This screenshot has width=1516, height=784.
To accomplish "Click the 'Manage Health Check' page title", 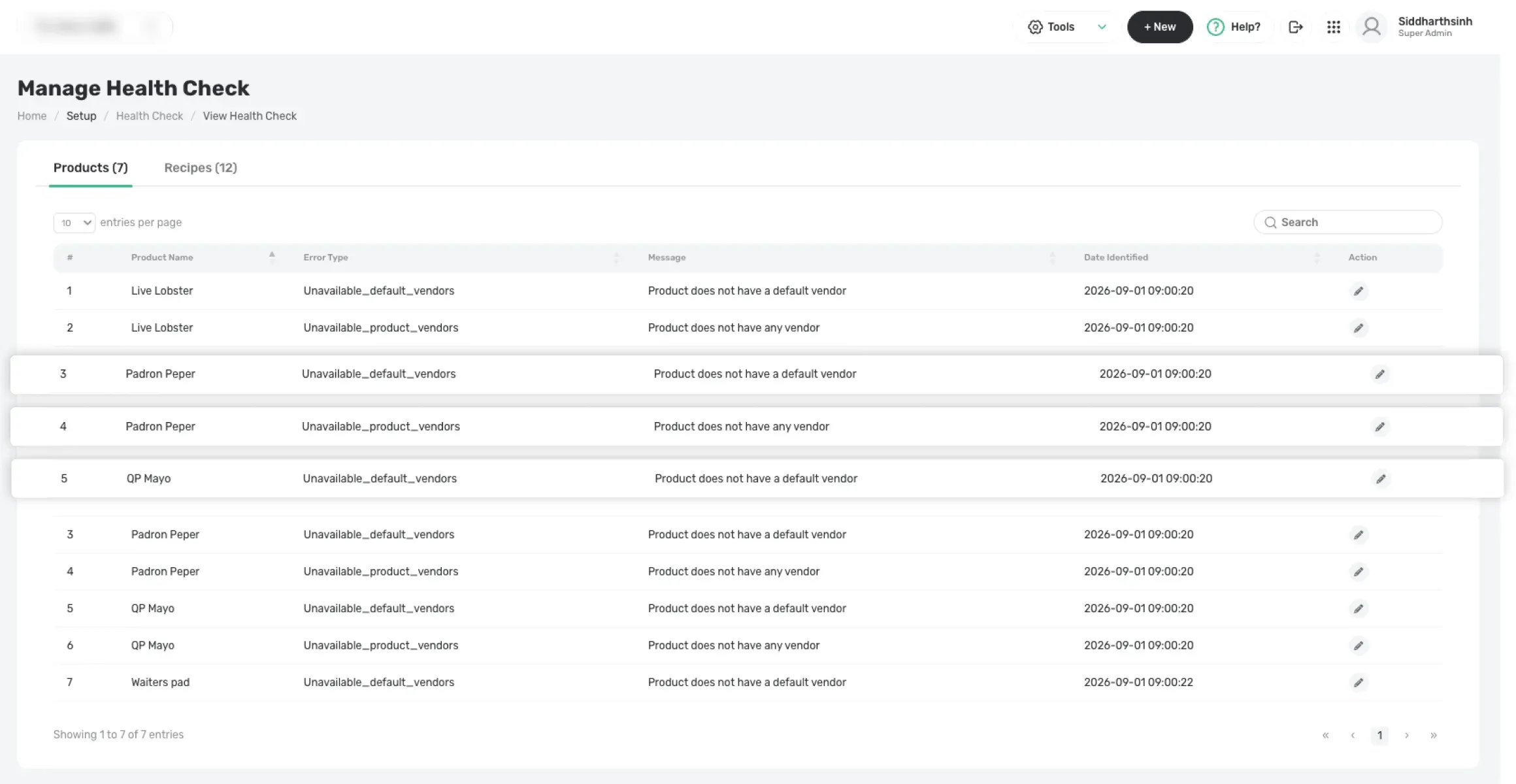I will 133,88.
